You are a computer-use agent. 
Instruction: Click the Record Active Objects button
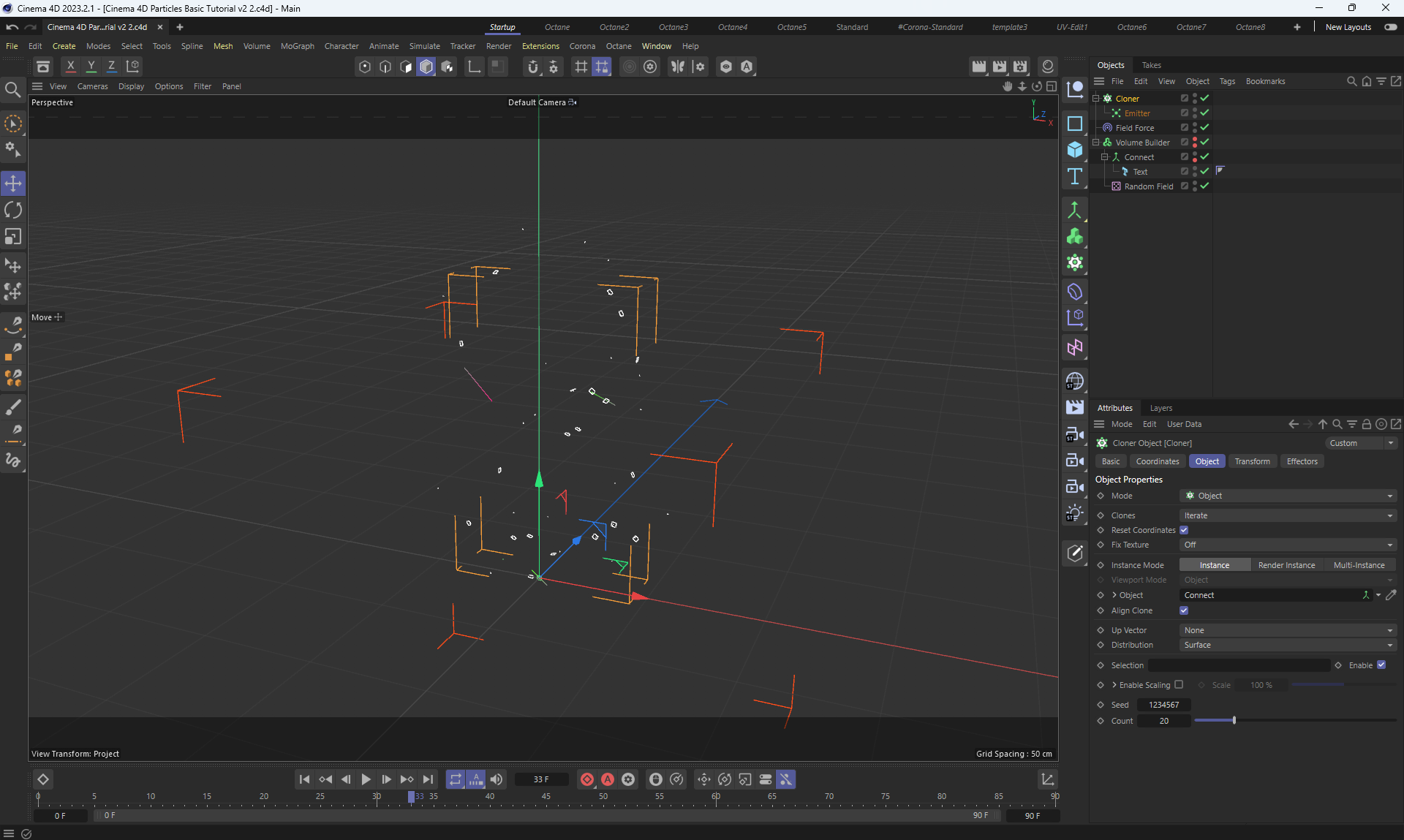click(x=586, y=779)
